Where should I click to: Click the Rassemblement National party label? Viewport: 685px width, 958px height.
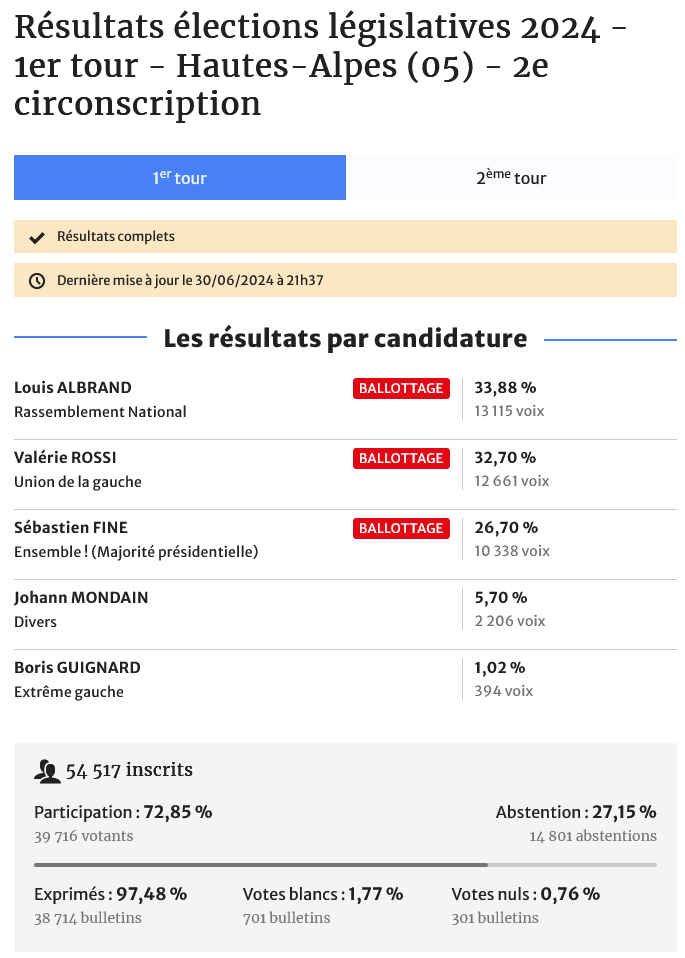[x=100, y=412]
